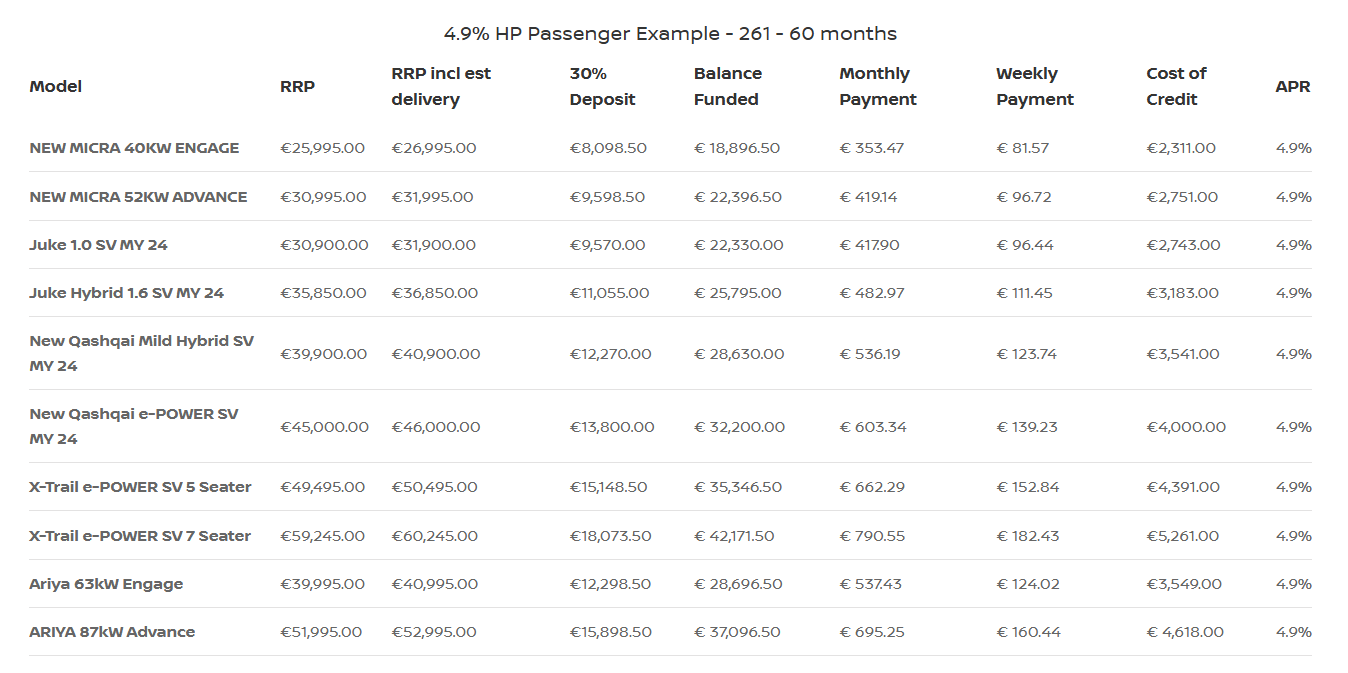Screen dimensions: 1348x673
Task: Click ARIYA 87kW Advance model name
Action: click(112, 632)
